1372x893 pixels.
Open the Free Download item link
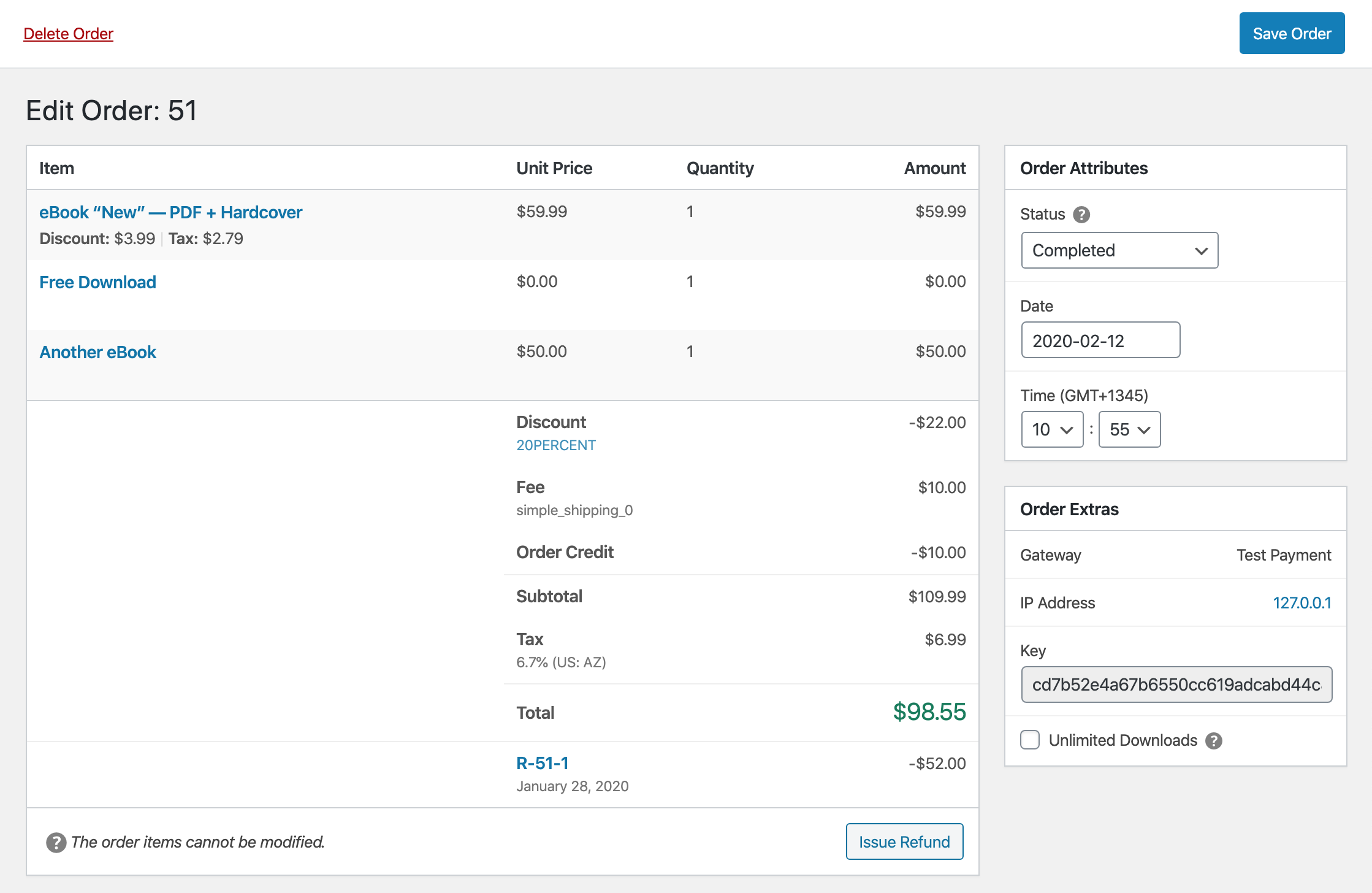click(97, 282)
